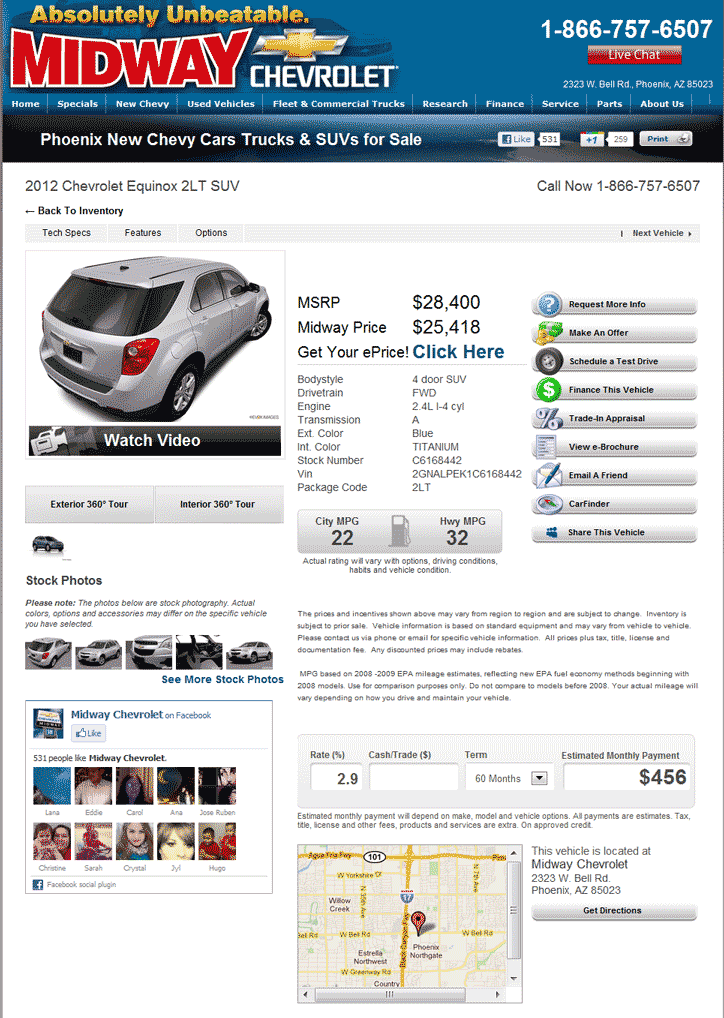Open the Interior 360° Tour

click(219, 504)
